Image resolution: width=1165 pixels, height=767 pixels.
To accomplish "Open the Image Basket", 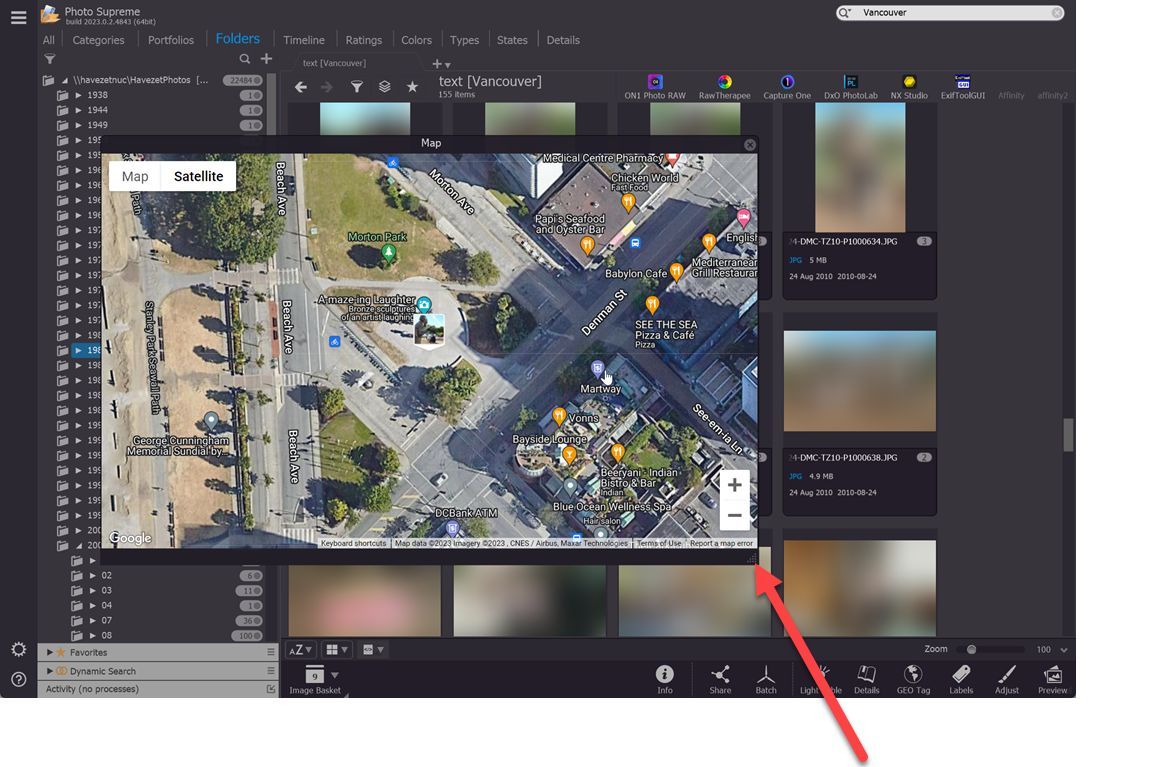I will point(315,679).
